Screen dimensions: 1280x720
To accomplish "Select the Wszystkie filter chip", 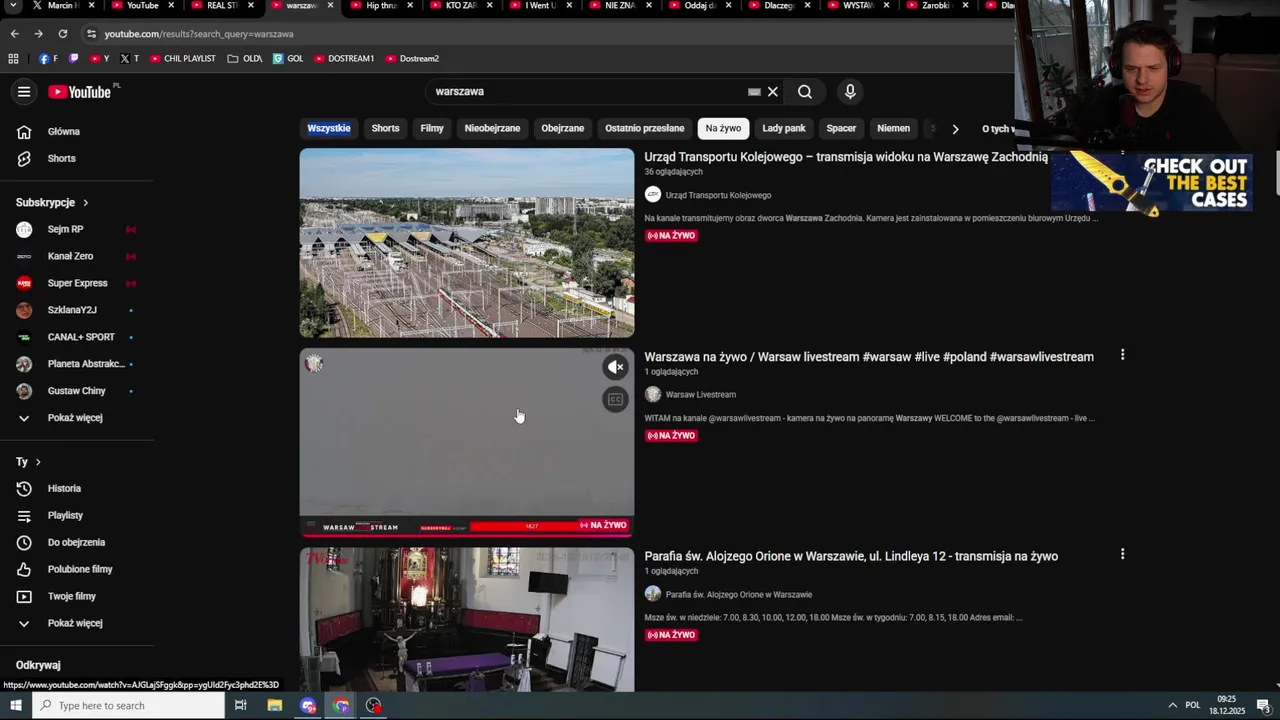I will [329, 129].
